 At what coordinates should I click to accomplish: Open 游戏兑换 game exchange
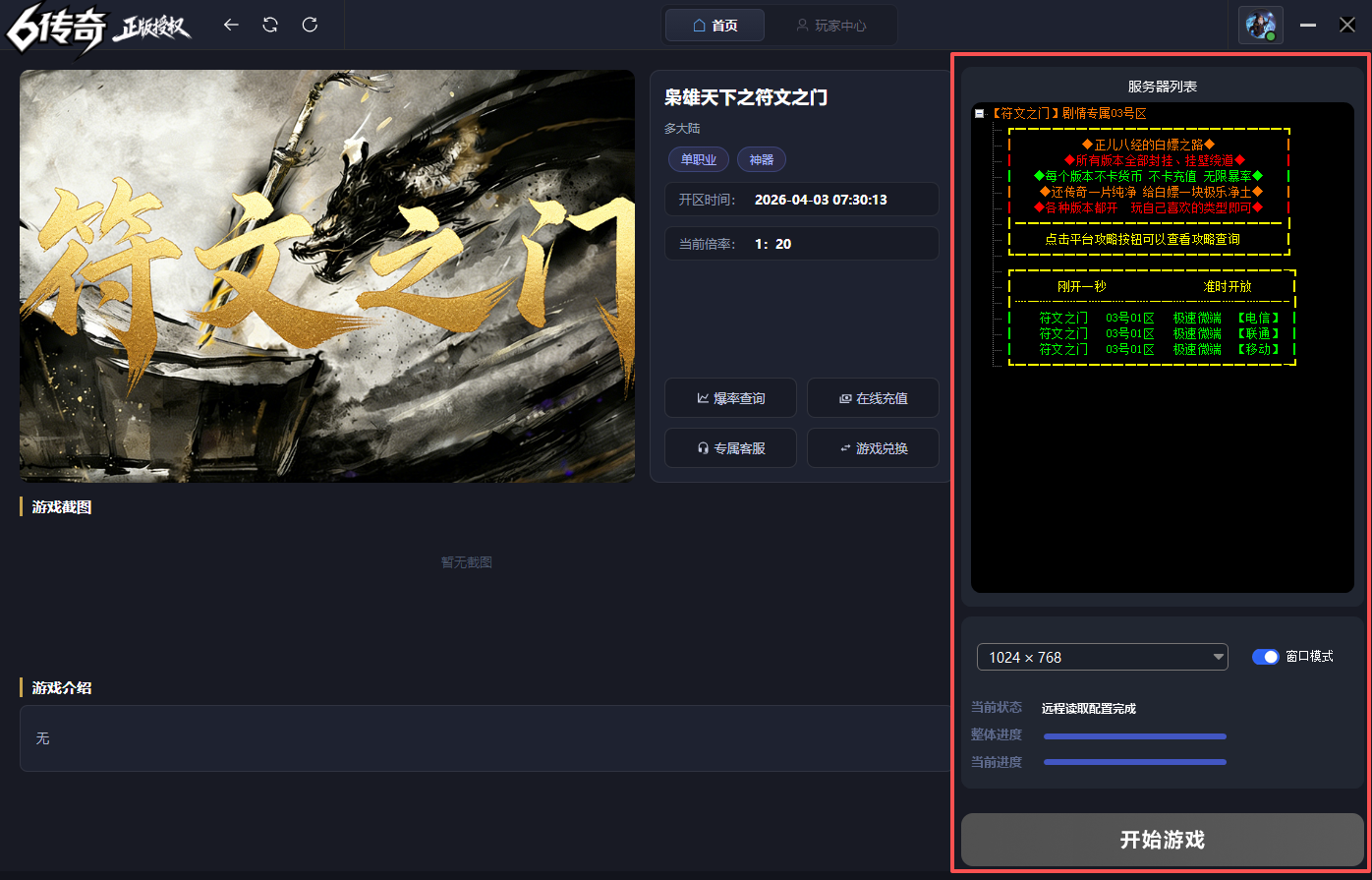pos(873,448)
